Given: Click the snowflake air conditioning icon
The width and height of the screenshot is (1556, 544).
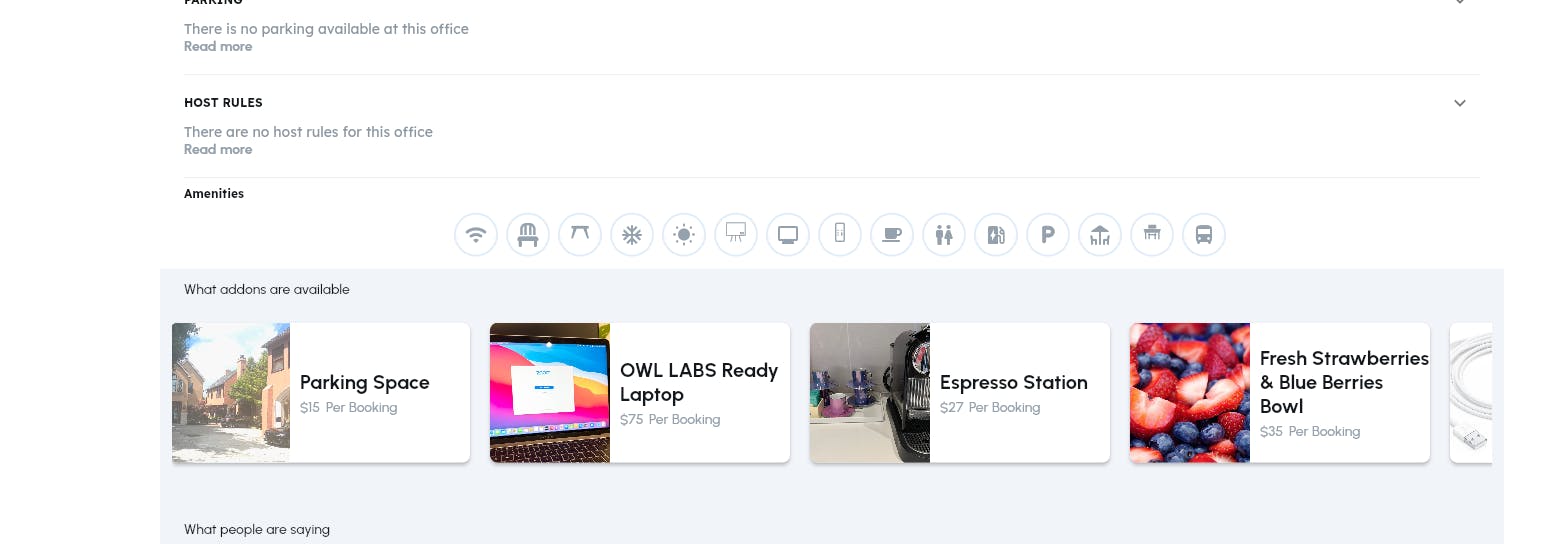Looking at the screenshot, I should 632,235.
